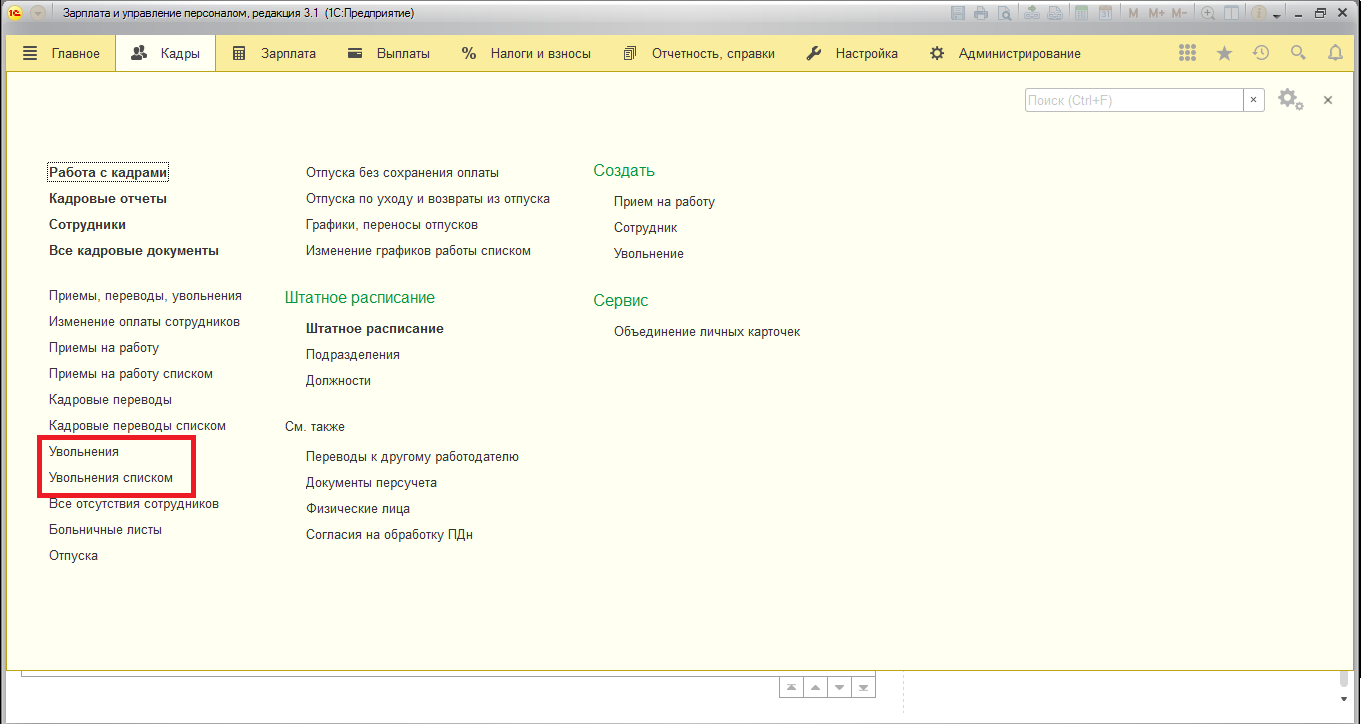Open Физические лица
The height and width of the screenshot is (724, 1362).
358,508
